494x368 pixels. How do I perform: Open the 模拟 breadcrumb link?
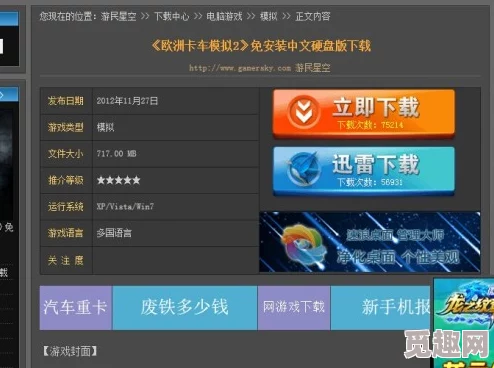268,16
